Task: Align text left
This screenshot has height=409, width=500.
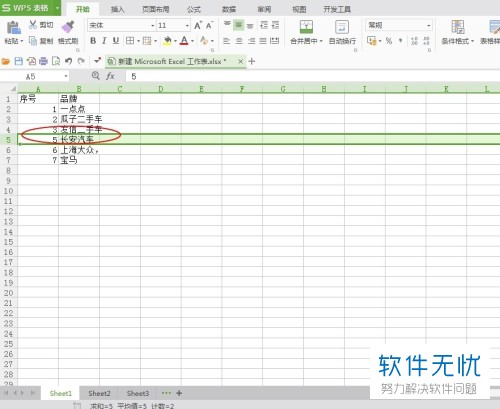Action: [227, 41]
